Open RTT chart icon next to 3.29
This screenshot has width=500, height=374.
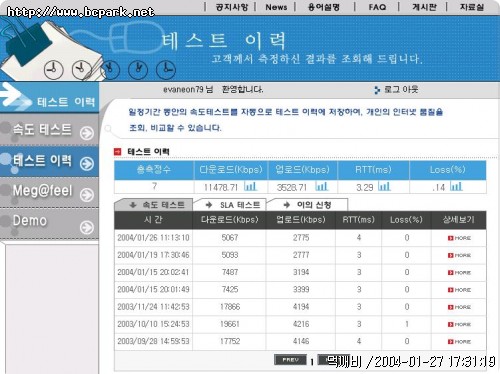384,186
